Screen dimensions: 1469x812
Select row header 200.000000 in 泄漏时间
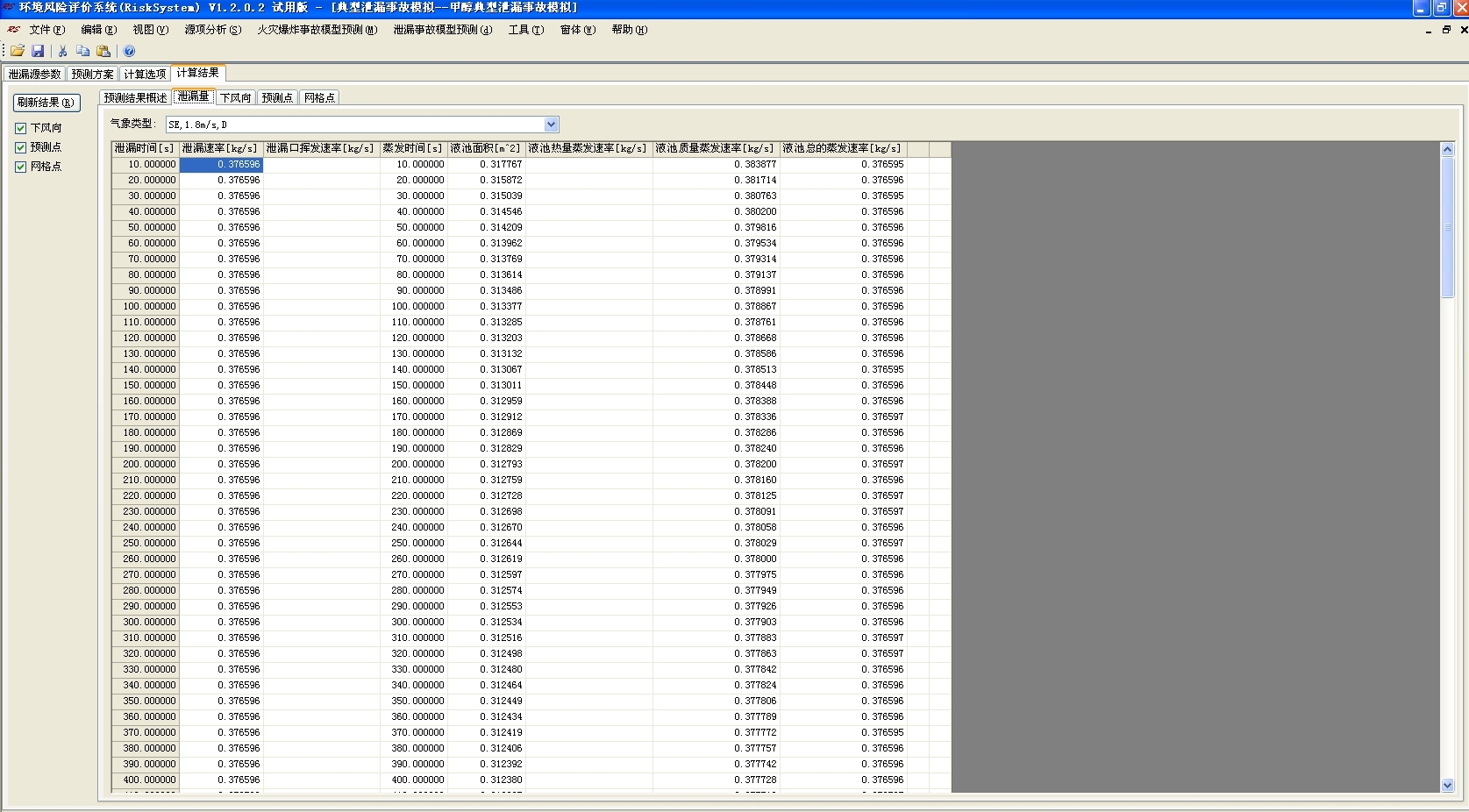pos(146,465)
